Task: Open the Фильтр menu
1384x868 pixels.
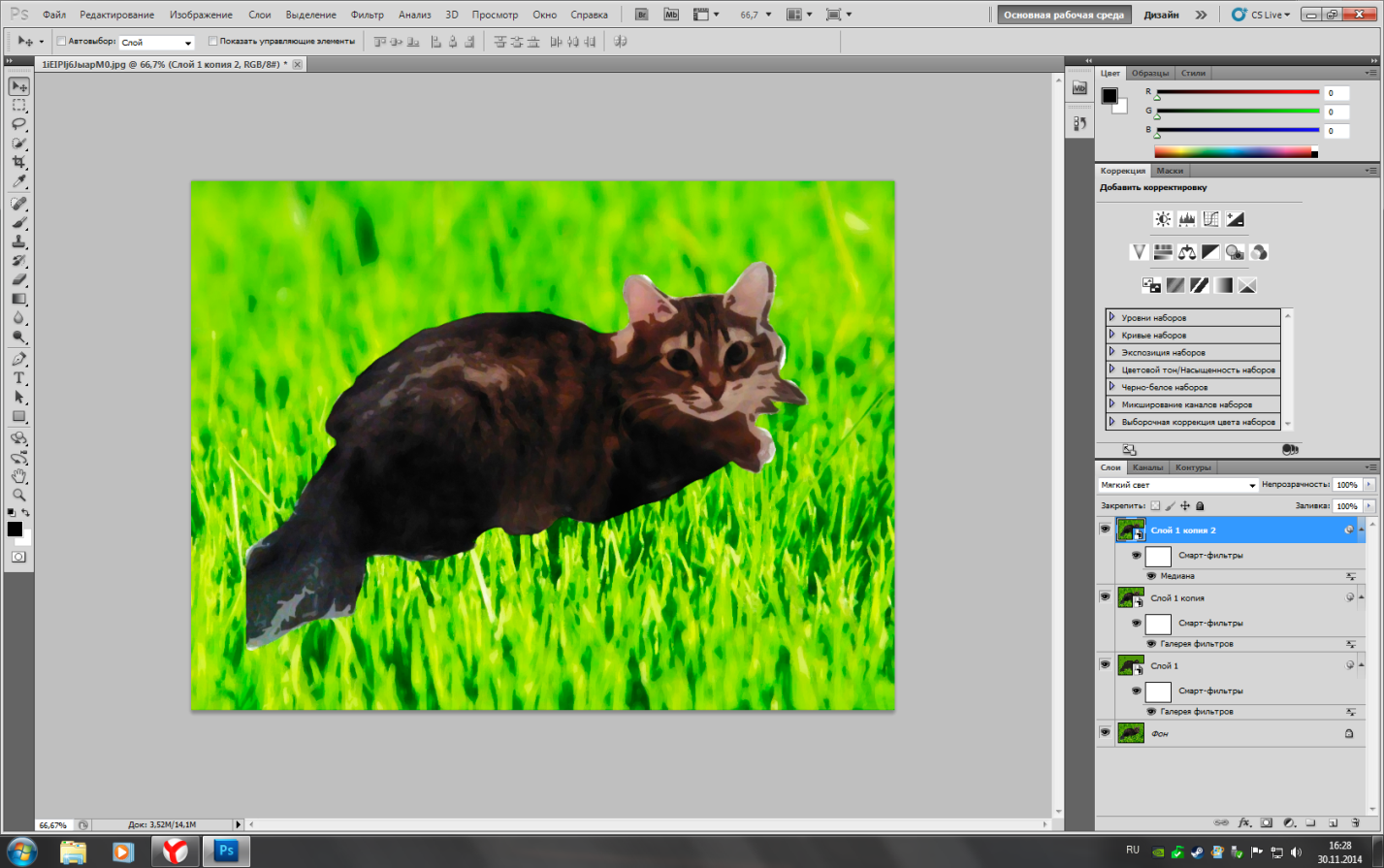Action: [368, 15]
